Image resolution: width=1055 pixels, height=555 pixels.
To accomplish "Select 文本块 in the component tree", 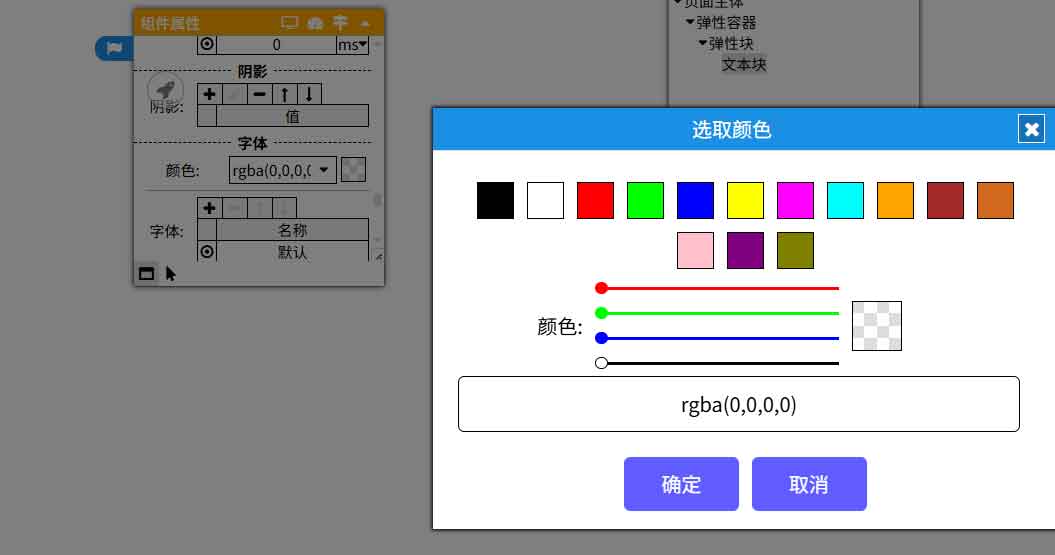I will (744, 64).
